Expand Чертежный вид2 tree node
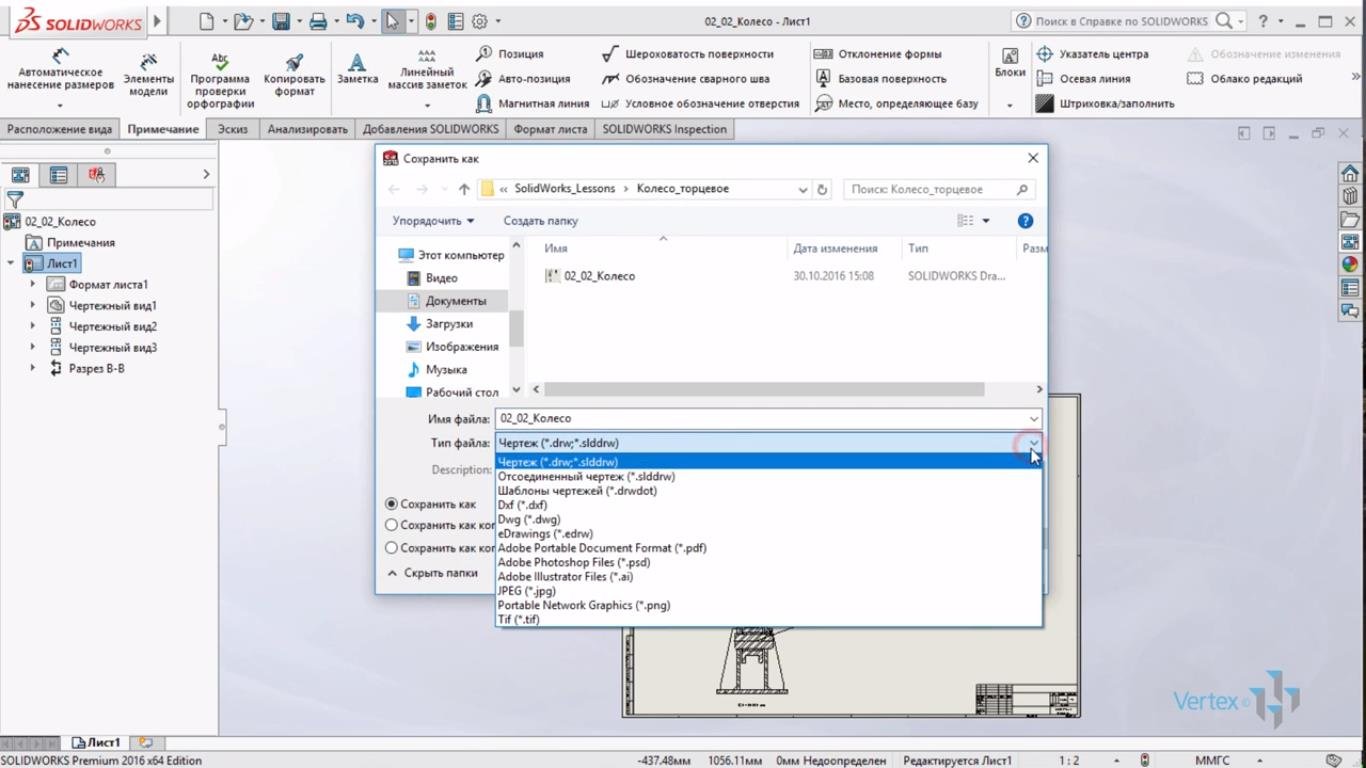 pos(33,326)
